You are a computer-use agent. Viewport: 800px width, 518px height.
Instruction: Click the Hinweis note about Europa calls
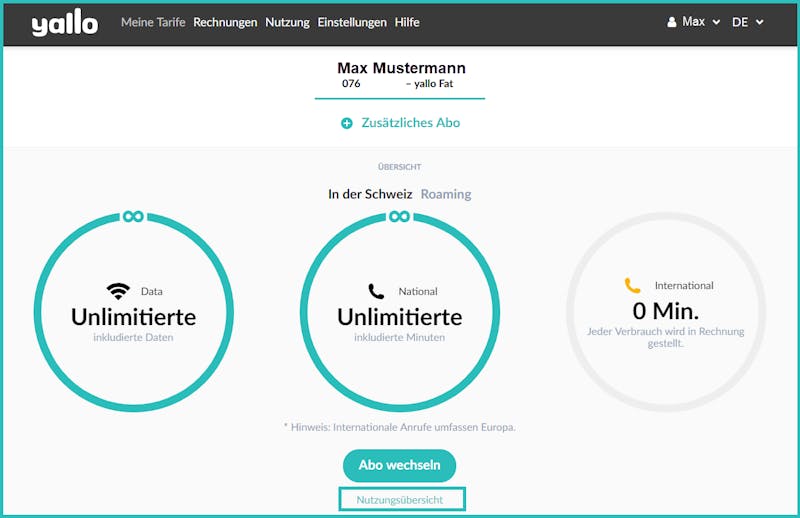(399, 427)
